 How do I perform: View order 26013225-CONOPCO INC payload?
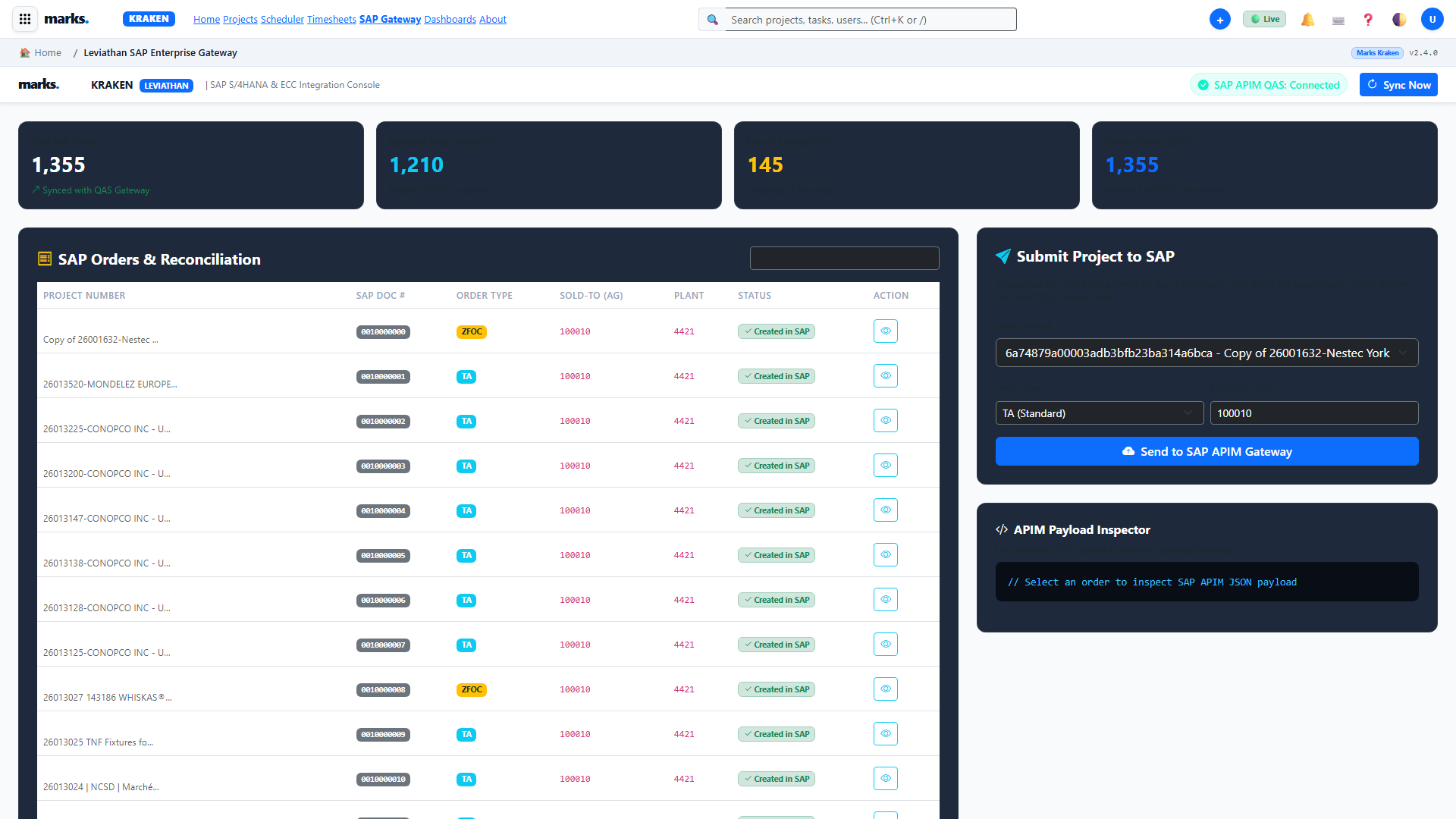tap(885, 420)
